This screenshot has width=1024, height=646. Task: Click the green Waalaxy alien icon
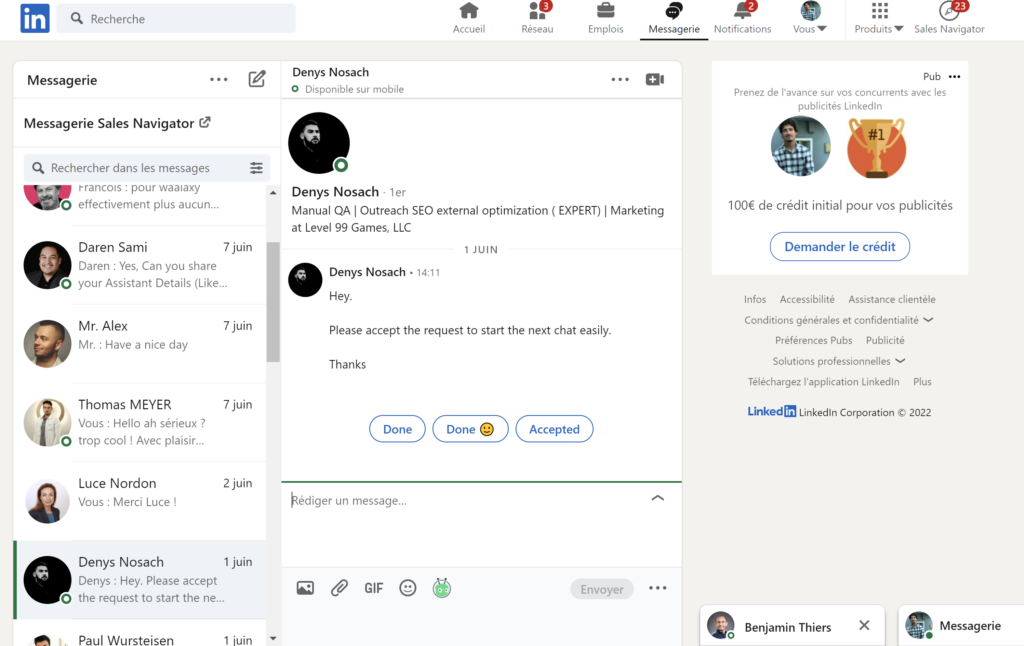coord(442,589)
